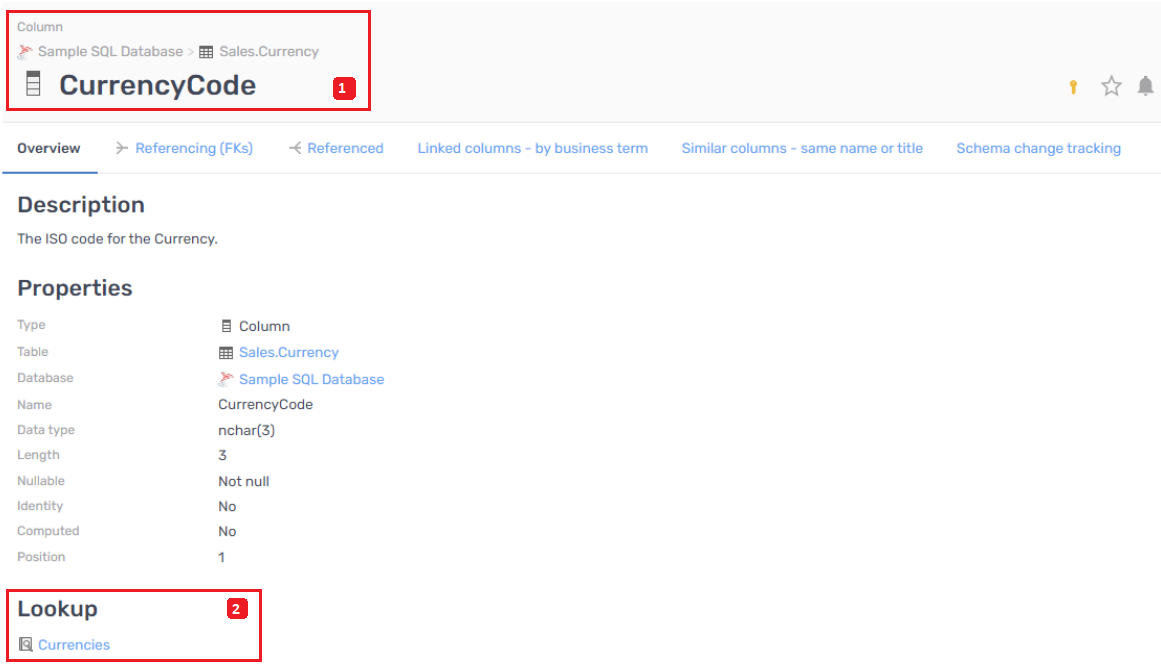Toggle the star favorite icon
Screen dimensions: 1161x667
pyautogui.click(x=1111, y=87)
